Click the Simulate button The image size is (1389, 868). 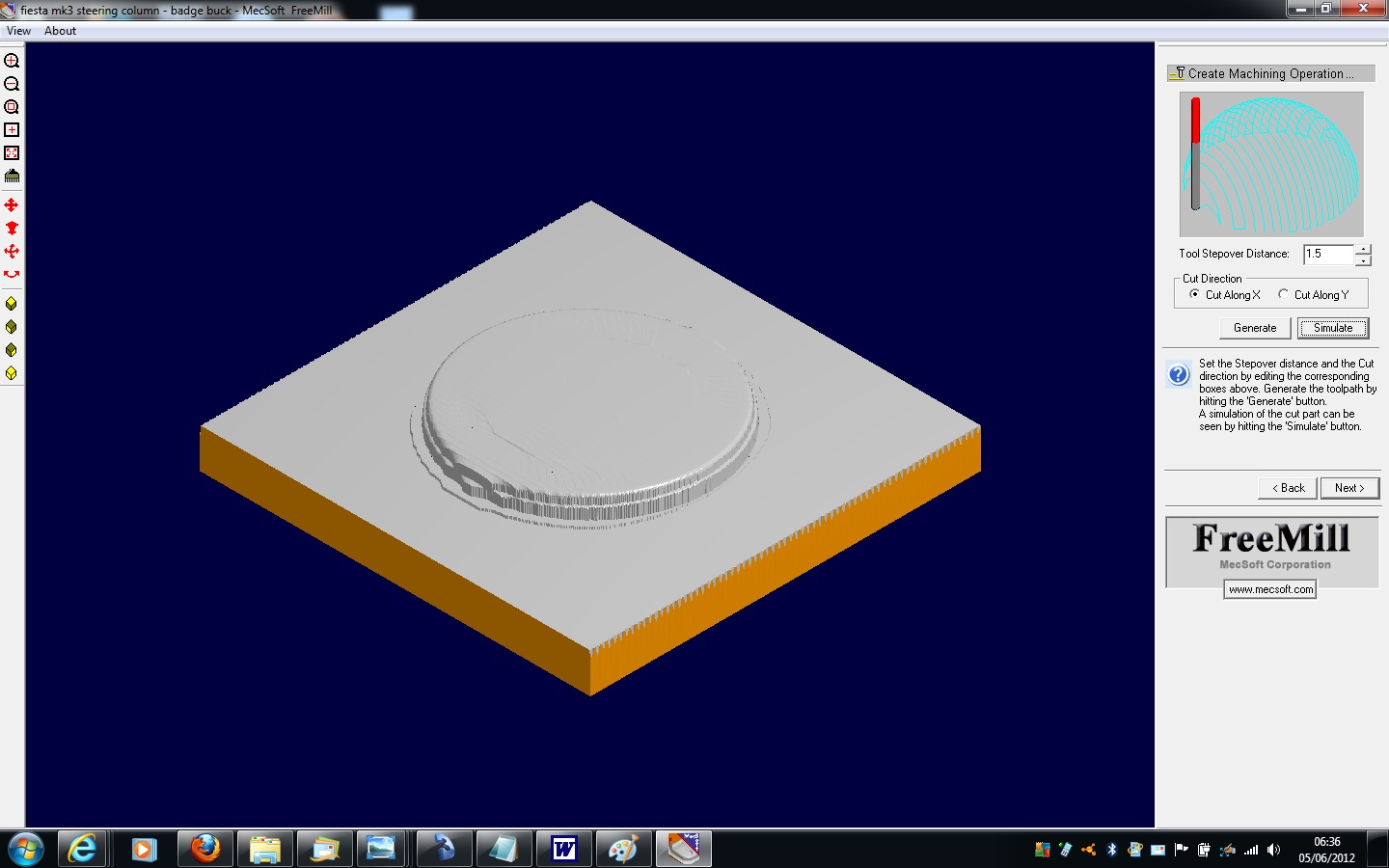tap(1333, 328)
